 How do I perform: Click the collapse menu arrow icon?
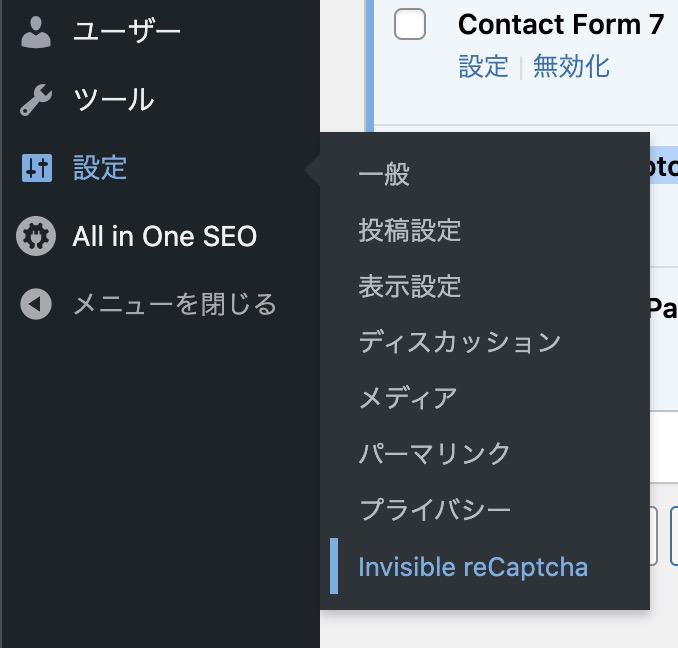(x=36, y=304)
